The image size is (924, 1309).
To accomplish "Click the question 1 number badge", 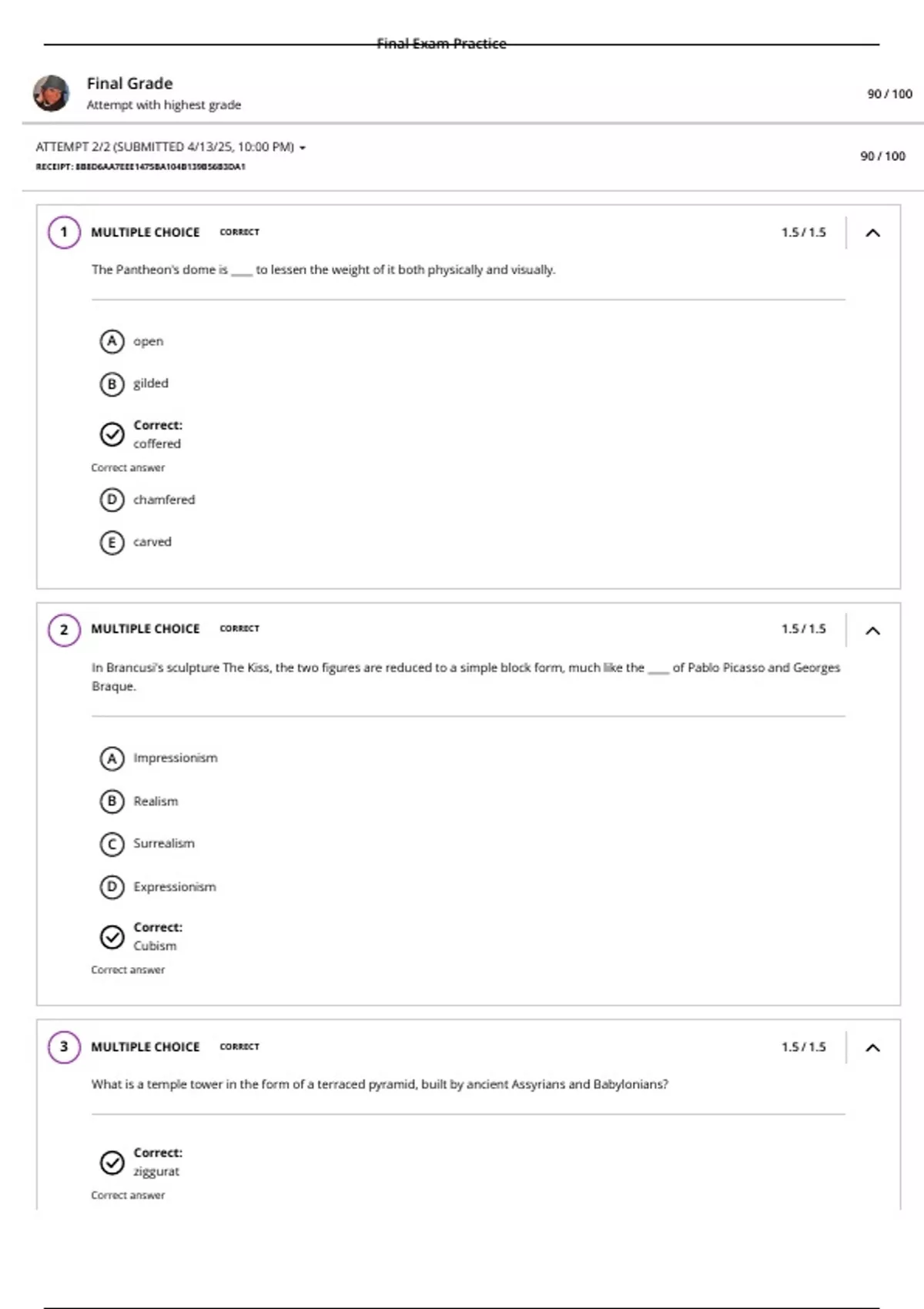I will click(64, 233).
